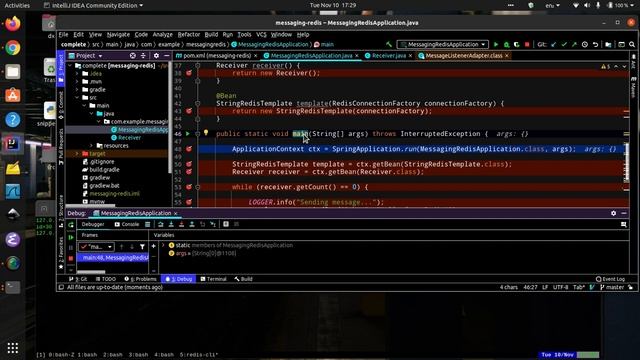Open Project panel settings gear icon
Screen dimensions: 640x360
pyautogui.click(x=156, y=56)
